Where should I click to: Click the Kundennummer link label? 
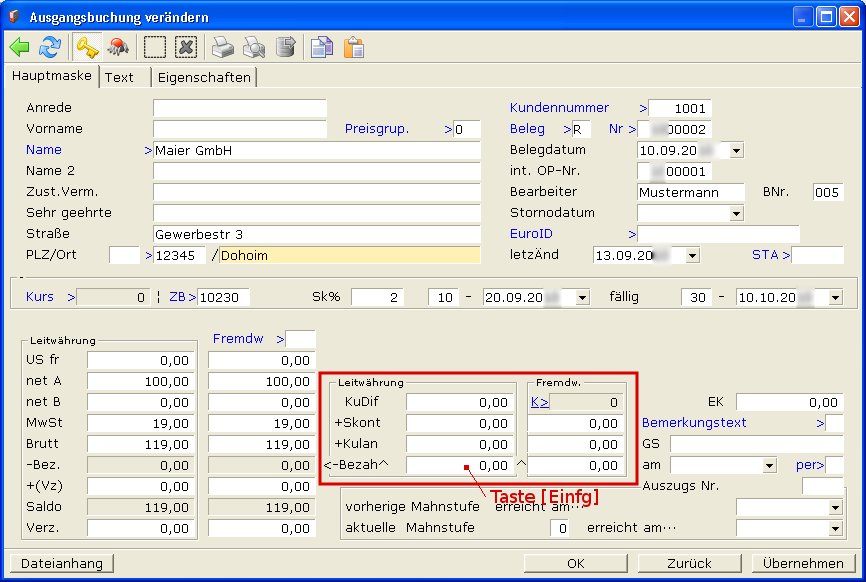pyautogui.click(x=559, y=107)
